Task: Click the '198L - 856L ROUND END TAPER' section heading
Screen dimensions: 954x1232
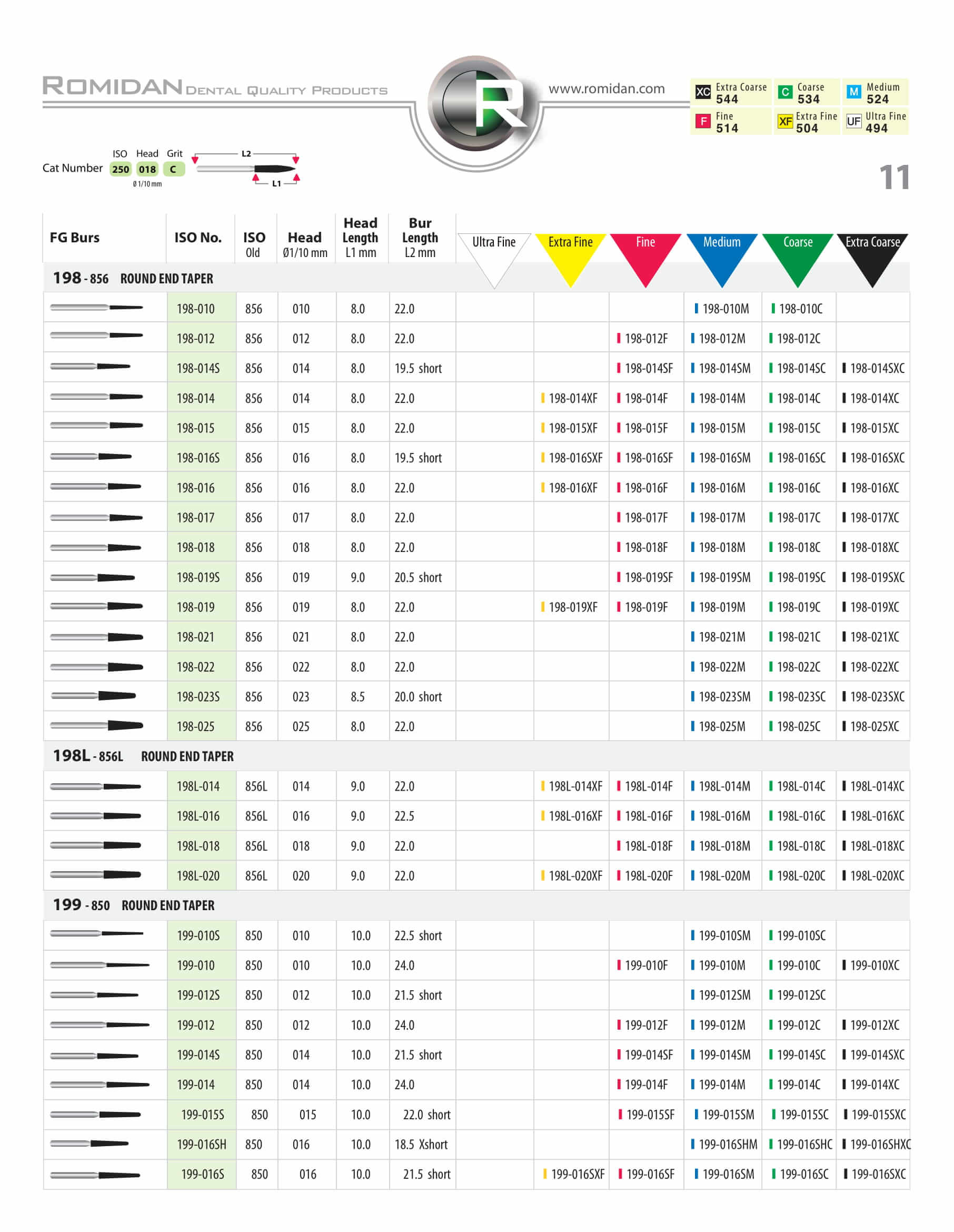Action: (143, 756)
